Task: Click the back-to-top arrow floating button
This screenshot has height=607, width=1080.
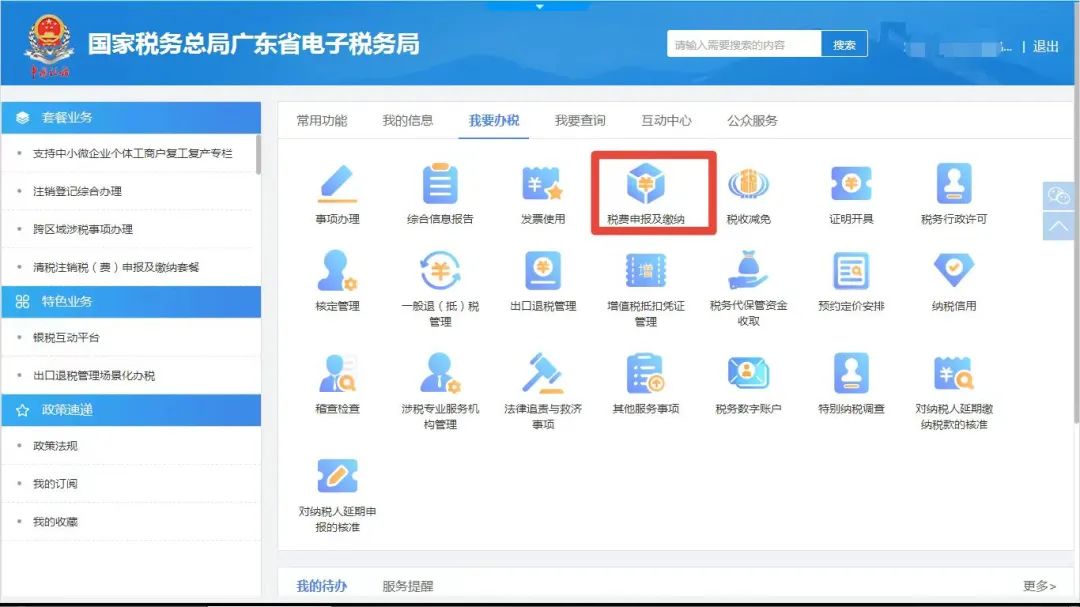Action: [1059, 226]
